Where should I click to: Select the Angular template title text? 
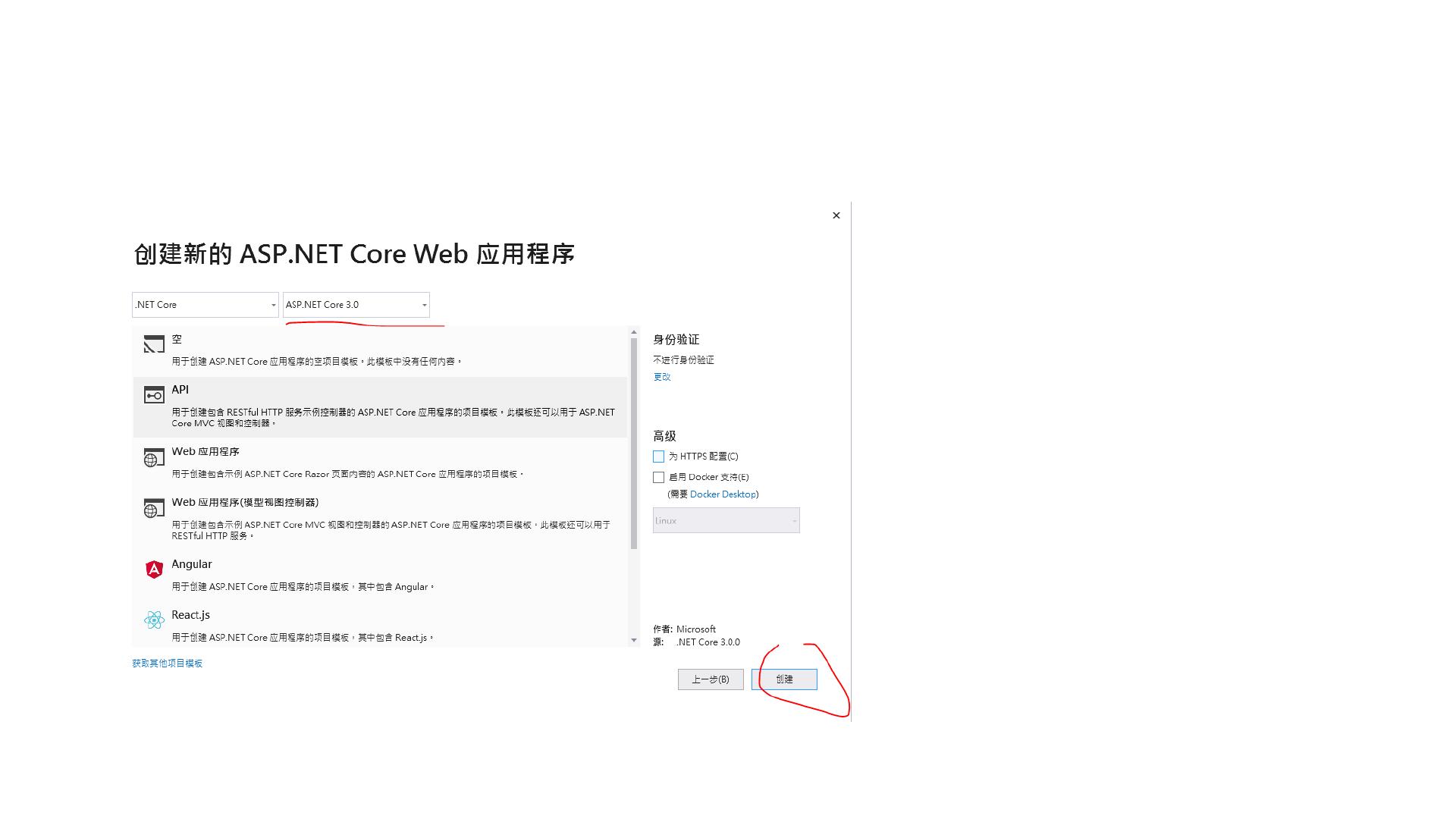pos(192,564)
